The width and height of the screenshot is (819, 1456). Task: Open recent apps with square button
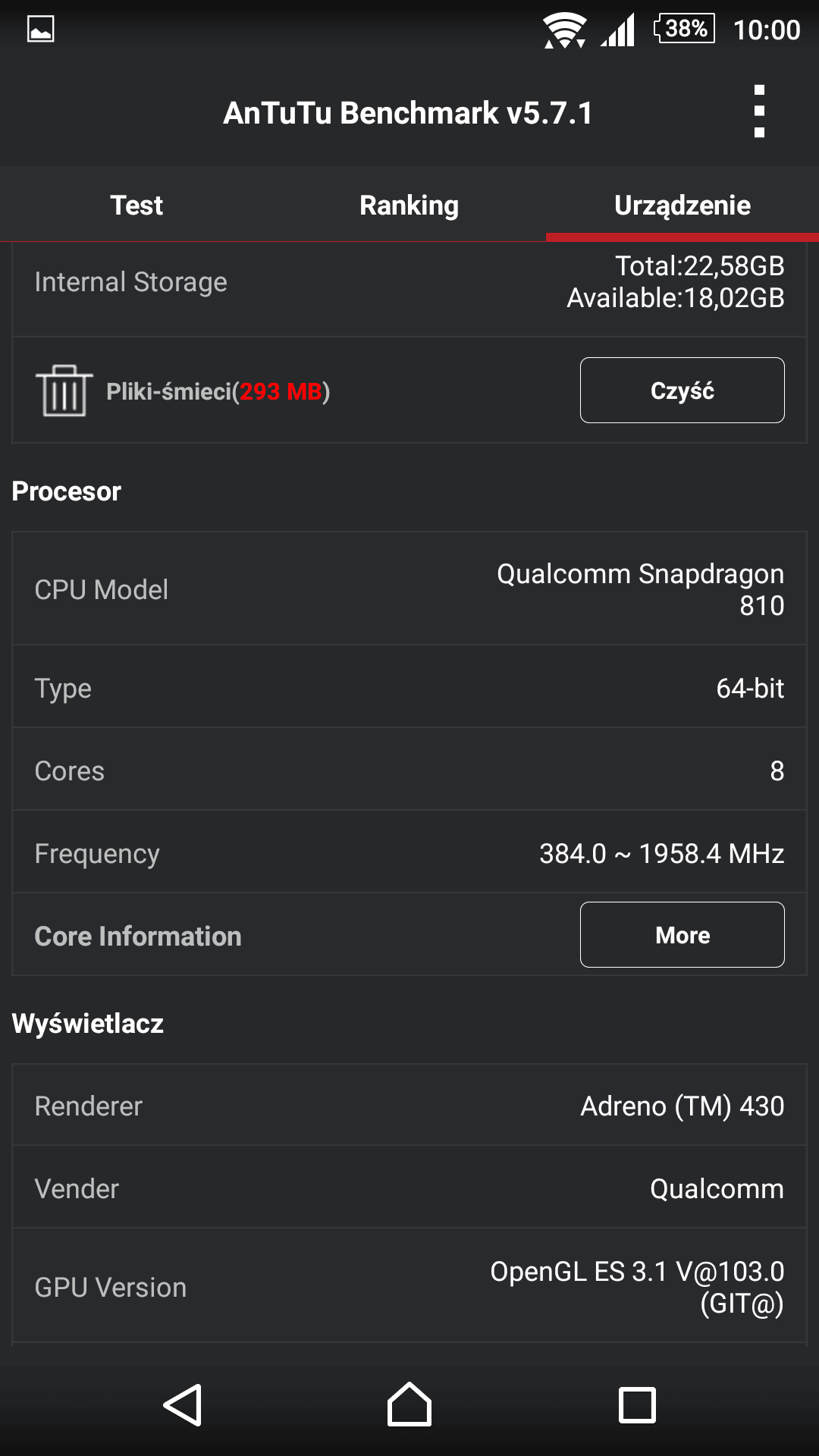point(637,1404)
